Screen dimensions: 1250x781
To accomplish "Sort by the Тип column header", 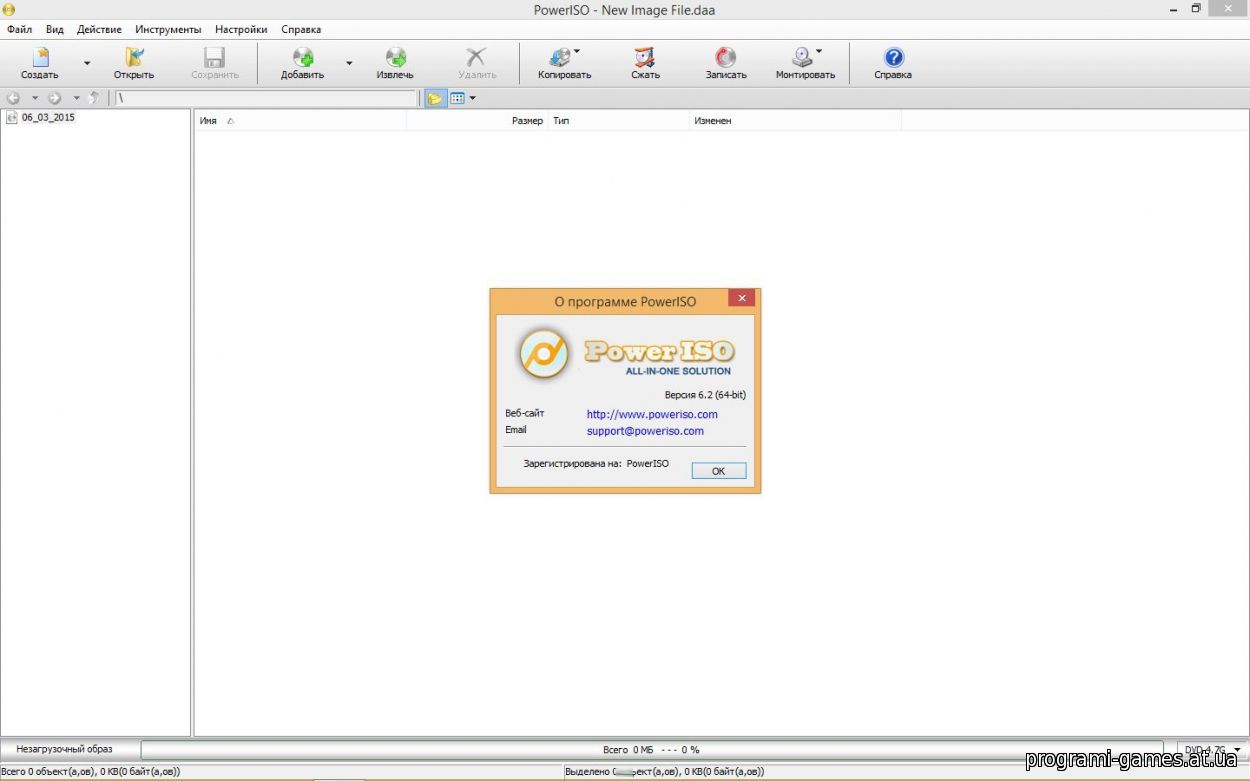I will [619, 121].
